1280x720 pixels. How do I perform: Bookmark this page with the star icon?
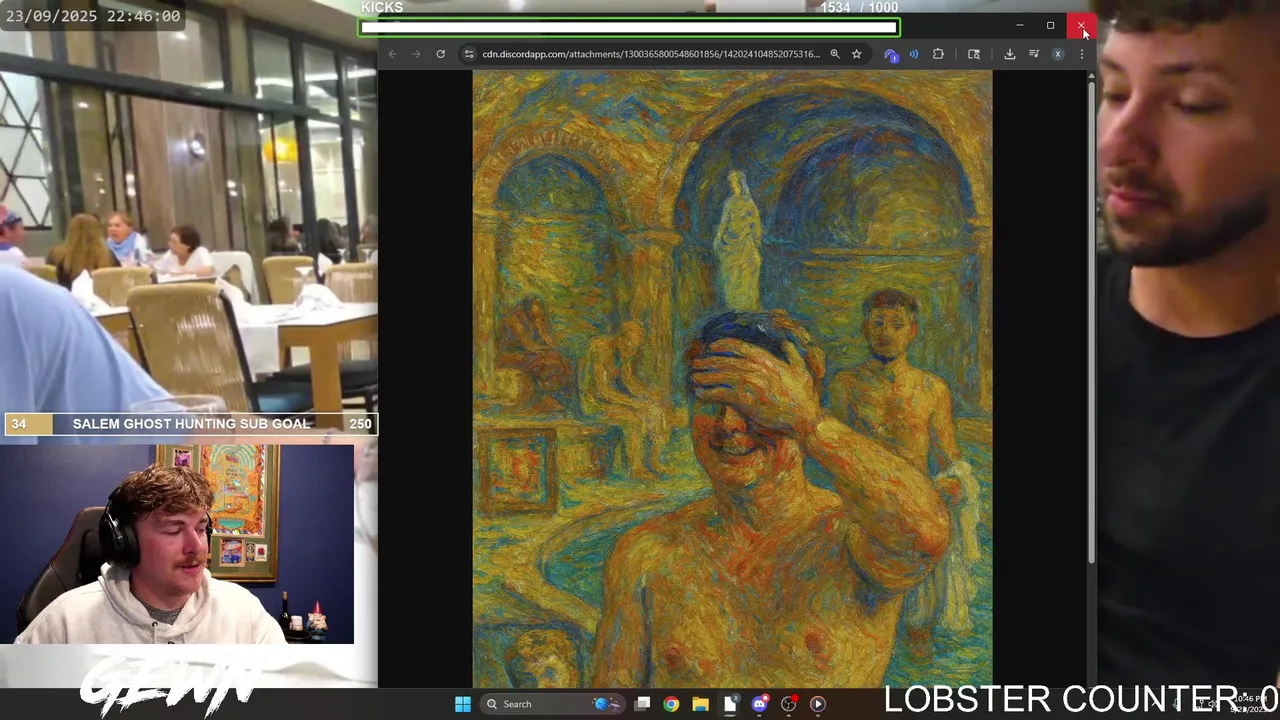coord(857,54)
